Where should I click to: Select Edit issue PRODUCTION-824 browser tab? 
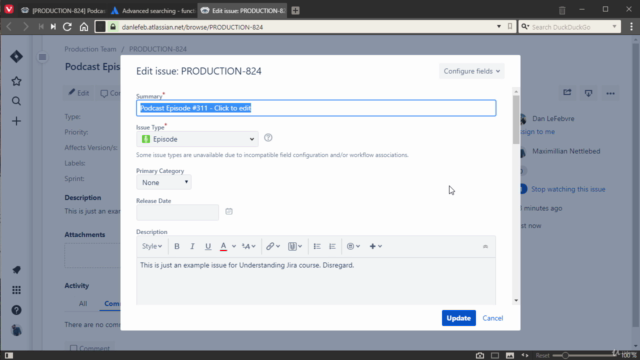pos(242,11)
